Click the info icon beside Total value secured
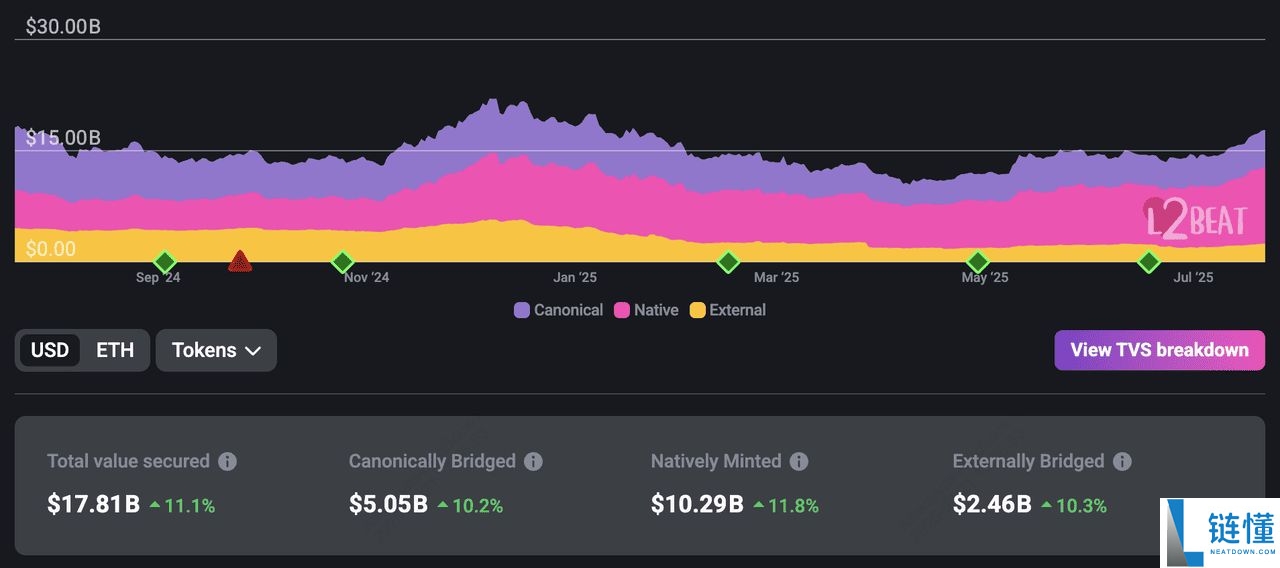This screenshot has width=1280, height=568. click(x=228, y=461)
